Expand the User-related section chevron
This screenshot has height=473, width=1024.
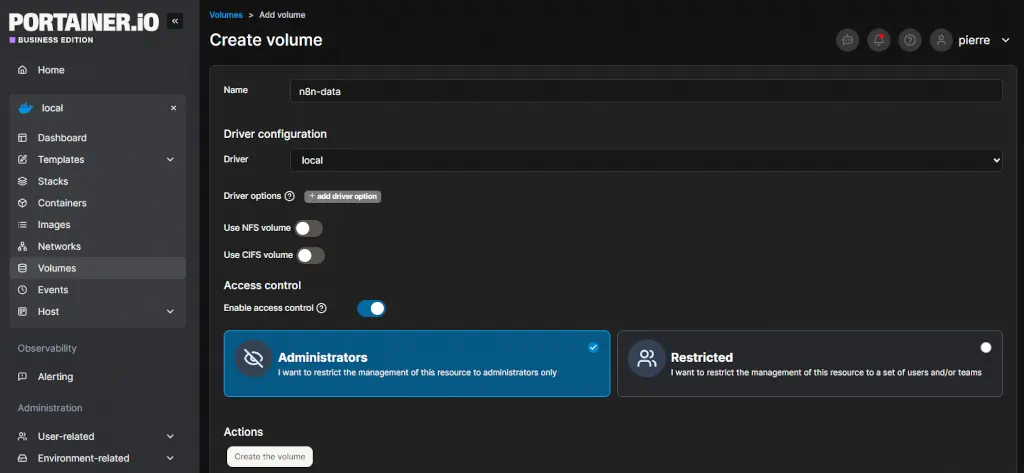tap(170, 436)
